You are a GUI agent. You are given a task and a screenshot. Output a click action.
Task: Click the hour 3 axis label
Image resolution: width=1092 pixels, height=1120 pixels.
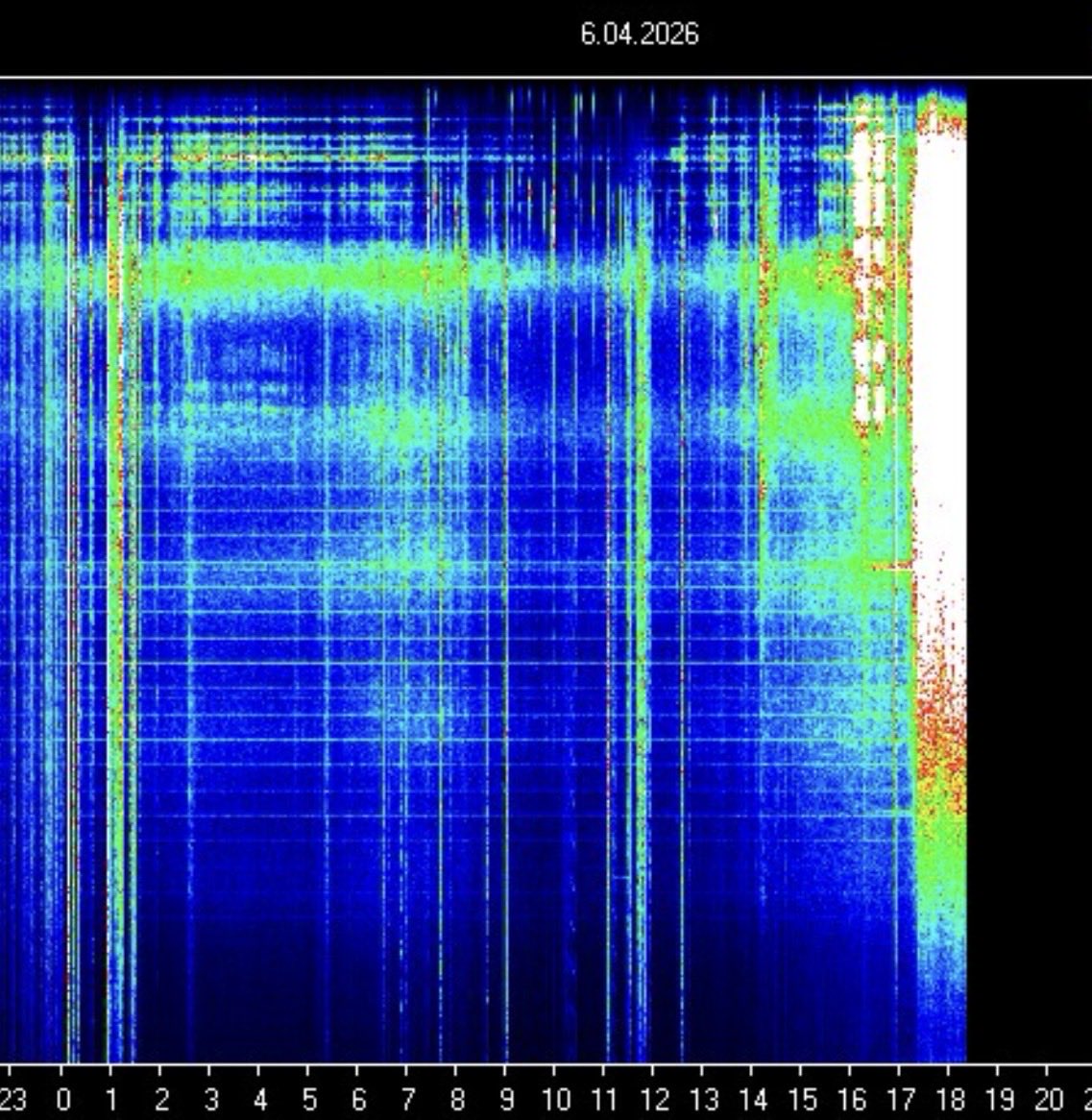[211, 1099]
